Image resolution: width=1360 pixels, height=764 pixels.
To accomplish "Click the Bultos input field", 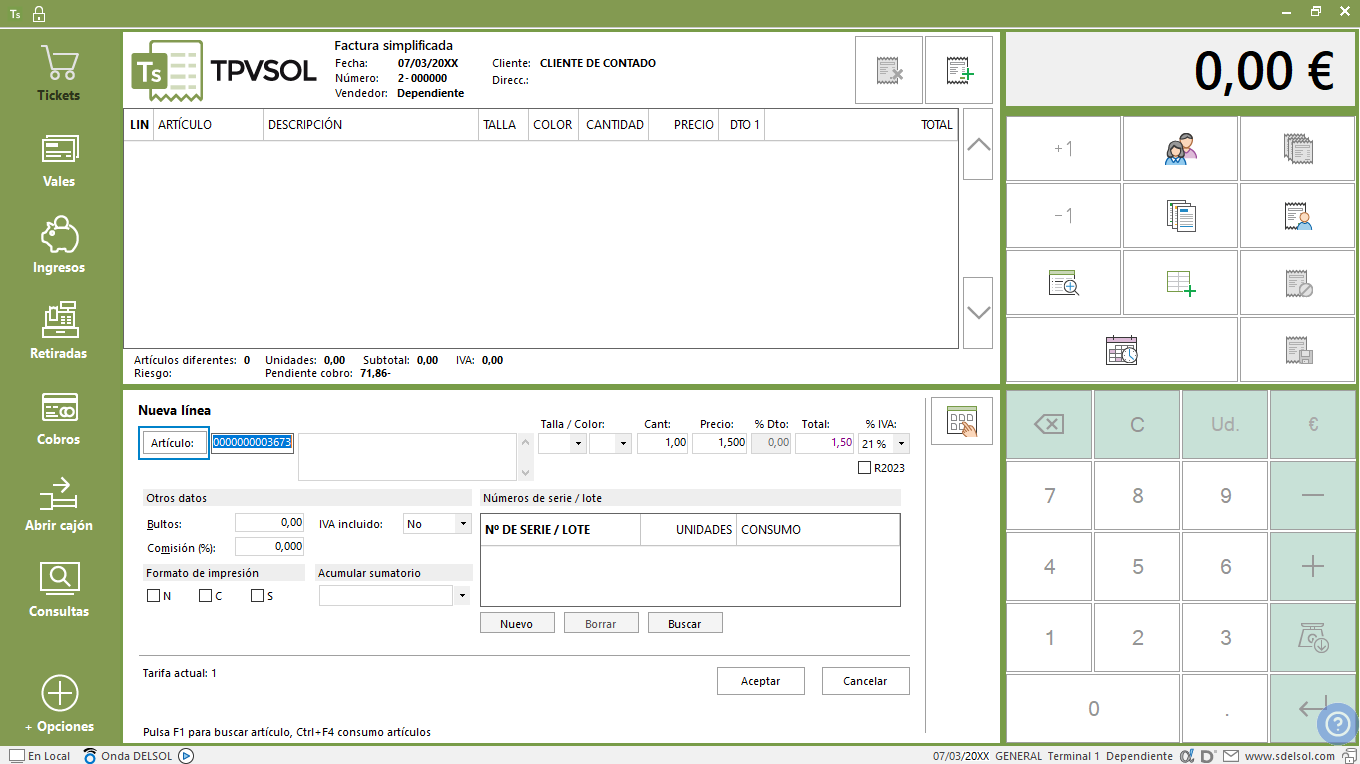I will [x=270, y=523].
